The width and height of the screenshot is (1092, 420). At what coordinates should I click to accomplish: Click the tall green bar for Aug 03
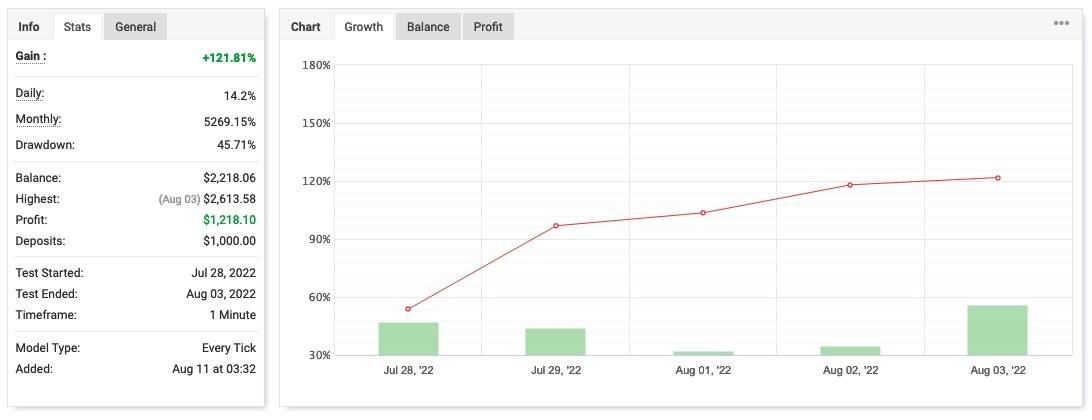(x=997, y=330)
